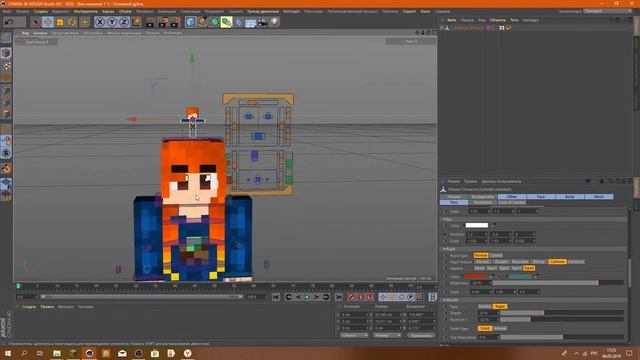Click the red Pupil color swatch
640x360 pixels.
coord(476,276)
